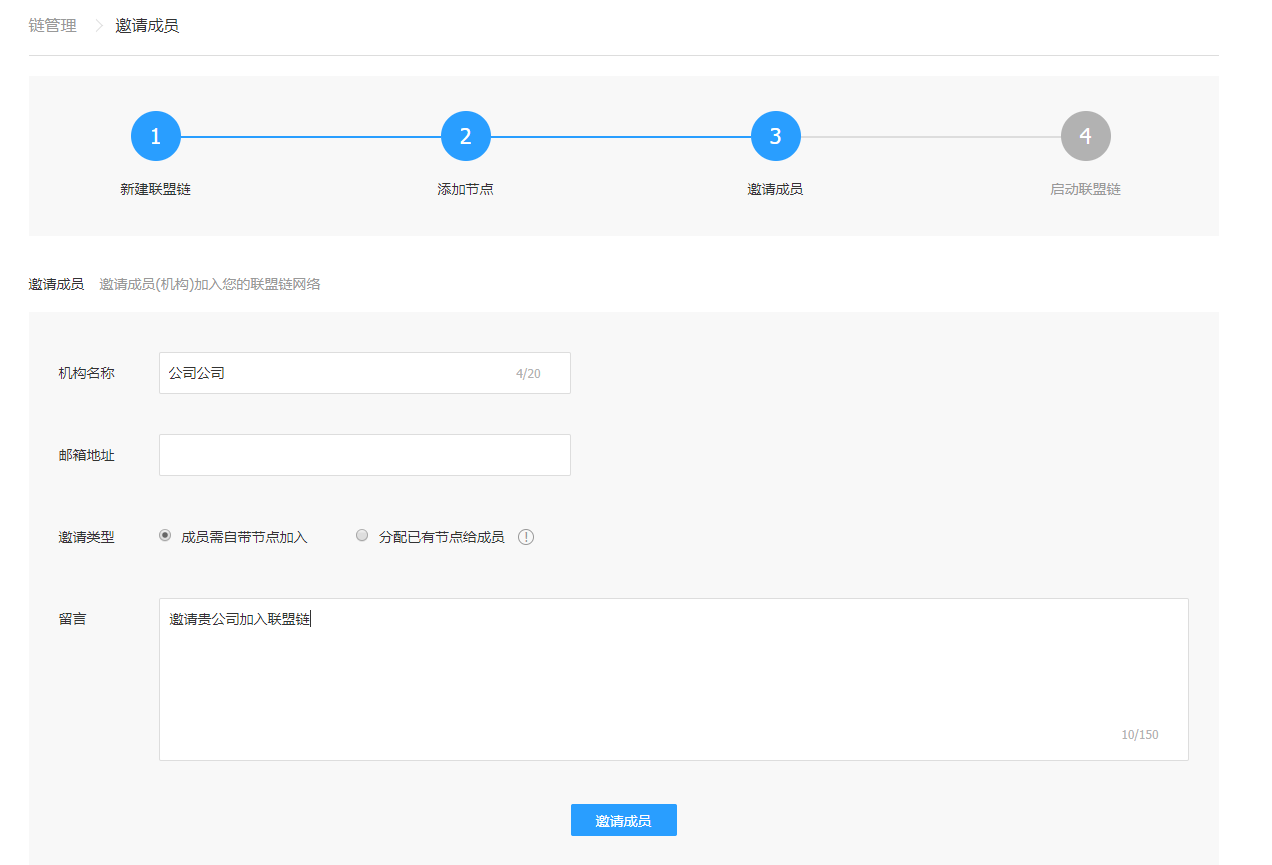The image size is (1272, 865).
Task: Click the 4/20 character counter
Action: click(528, 374)
